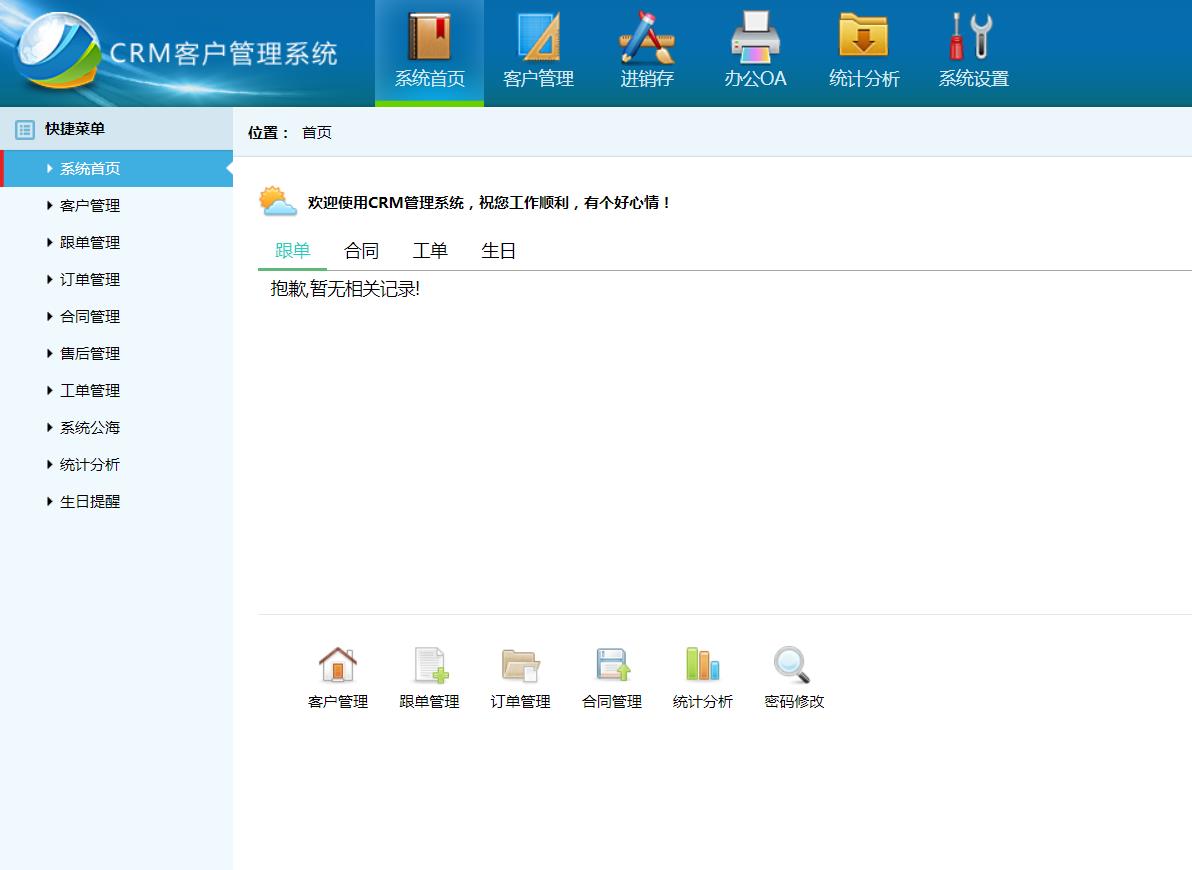Expand arrow beside sidebar 工单管理
The width and height of the screenshot is (1192, 870).
coord(49,391)
